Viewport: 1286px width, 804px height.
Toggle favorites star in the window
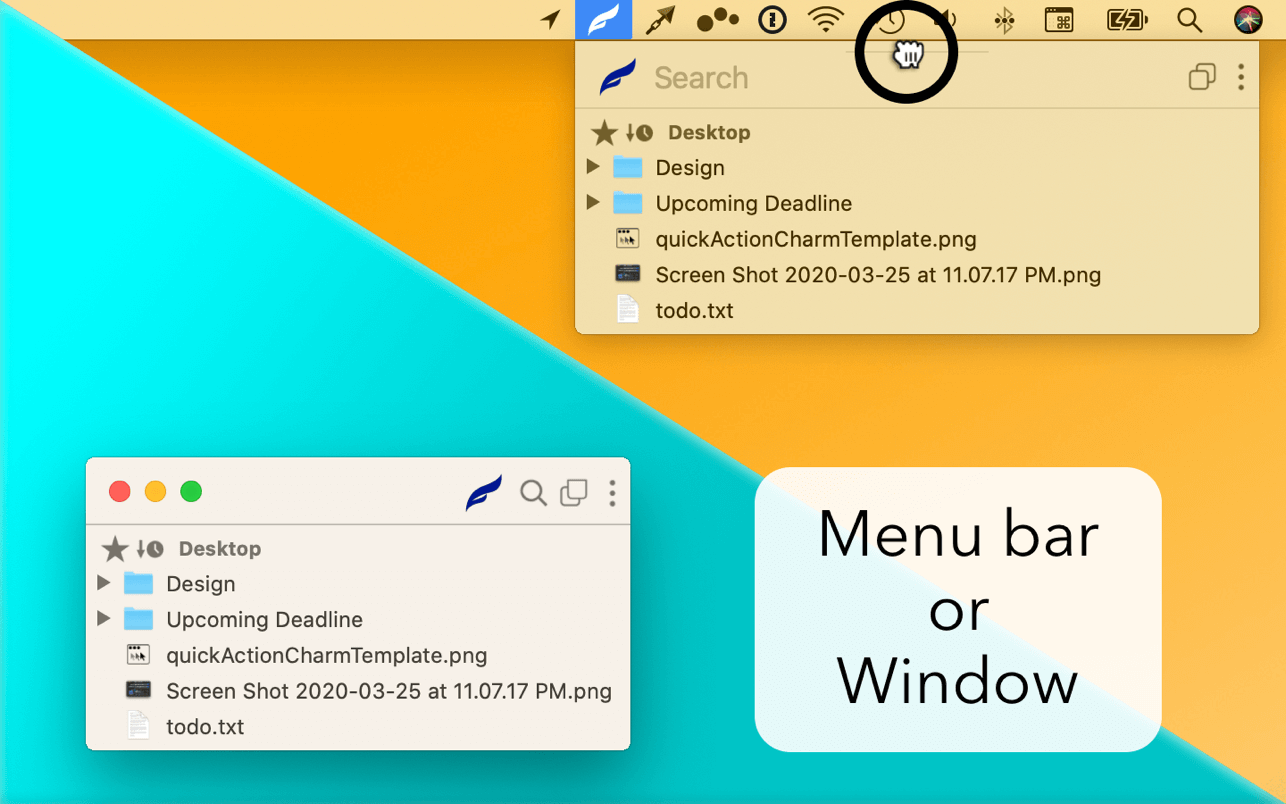point(115,548)
